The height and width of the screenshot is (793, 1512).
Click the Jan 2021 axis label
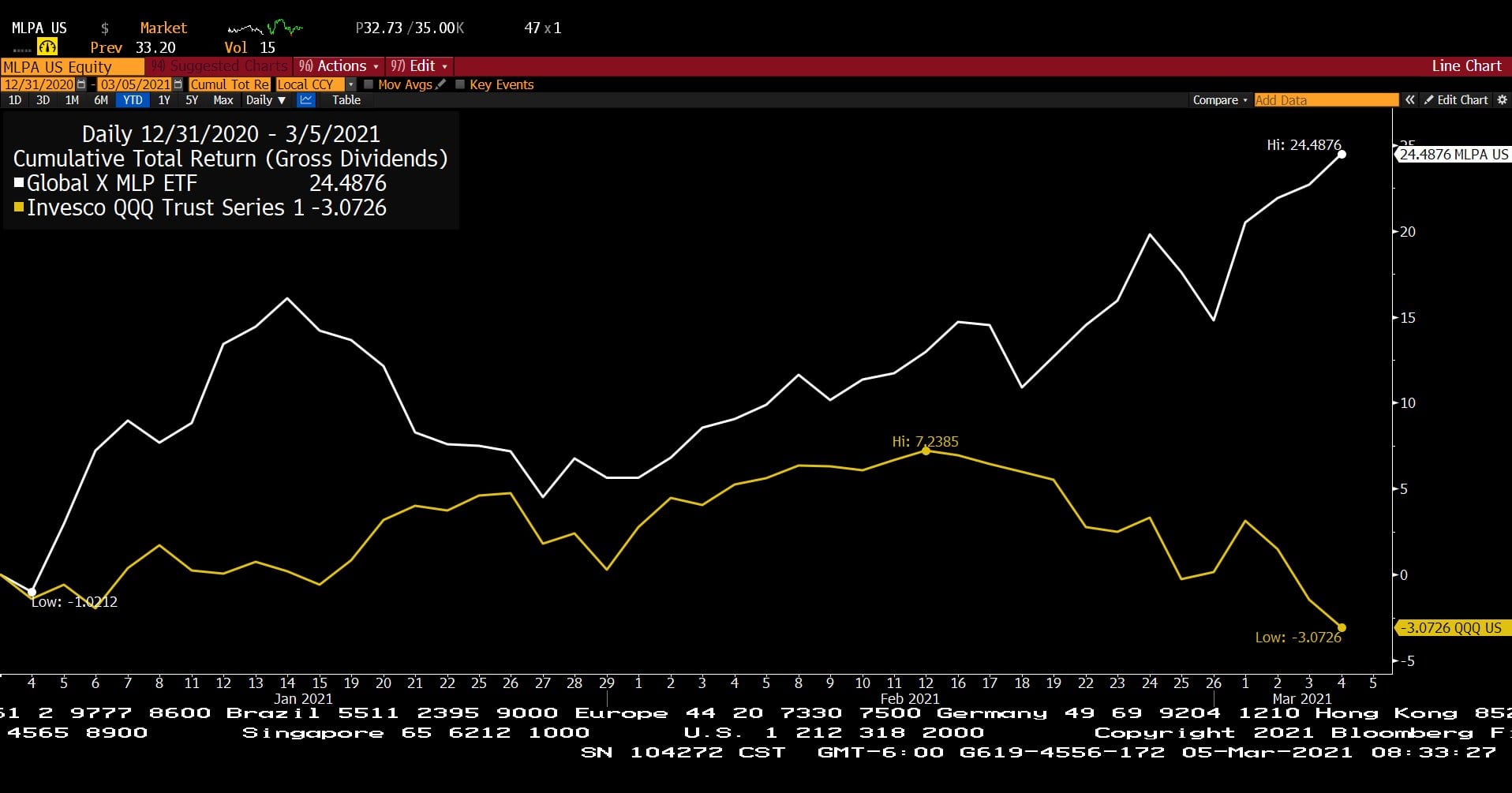(303, 699)
